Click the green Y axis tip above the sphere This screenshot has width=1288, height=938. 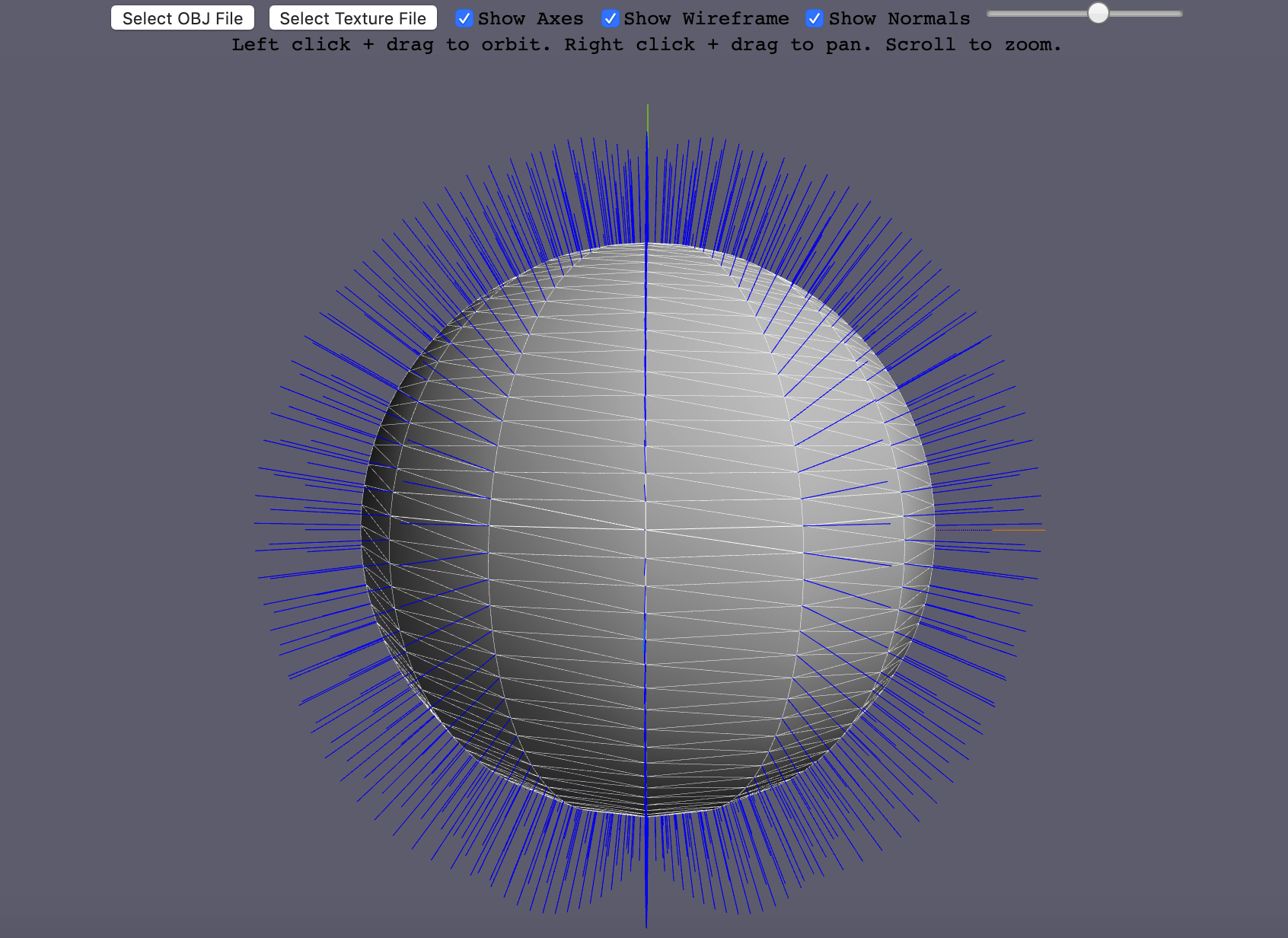648,114
